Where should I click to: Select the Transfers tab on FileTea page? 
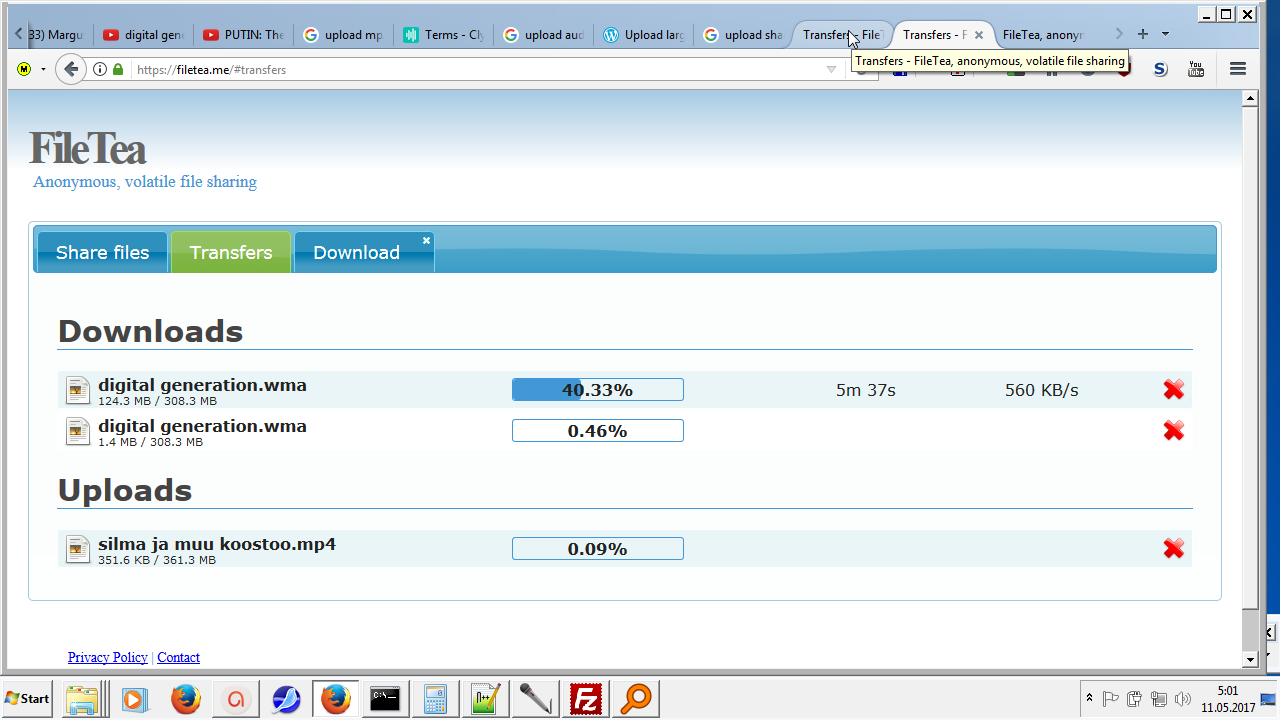(x=231, y=252)
